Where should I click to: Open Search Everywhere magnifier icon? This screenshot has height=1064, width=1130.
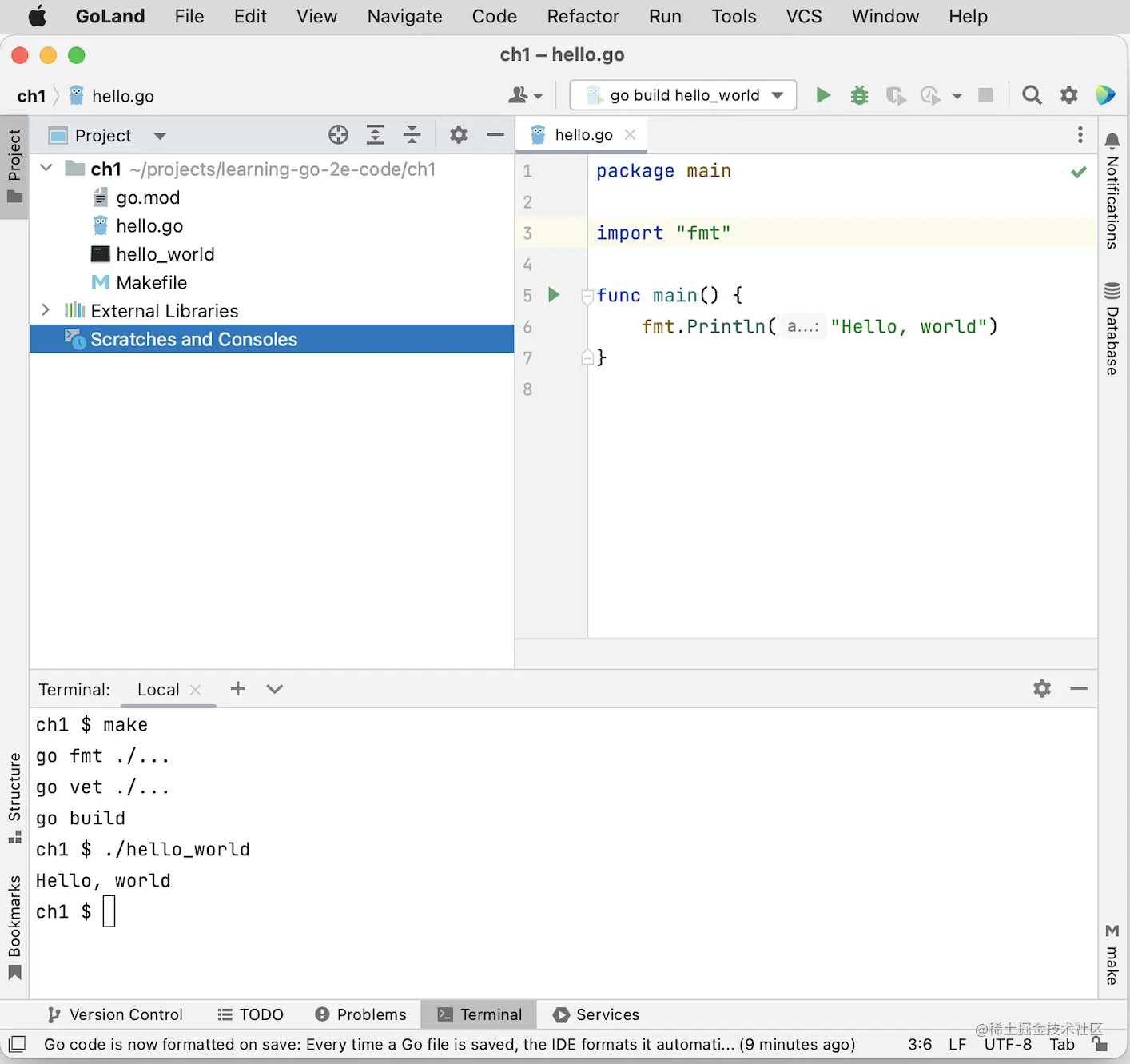pyautogui.click(x=1032, y=95)
